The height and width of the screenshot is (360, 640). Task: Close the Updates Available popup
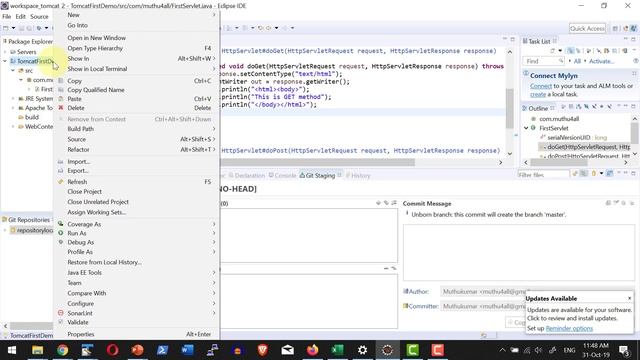click(629, 298)
